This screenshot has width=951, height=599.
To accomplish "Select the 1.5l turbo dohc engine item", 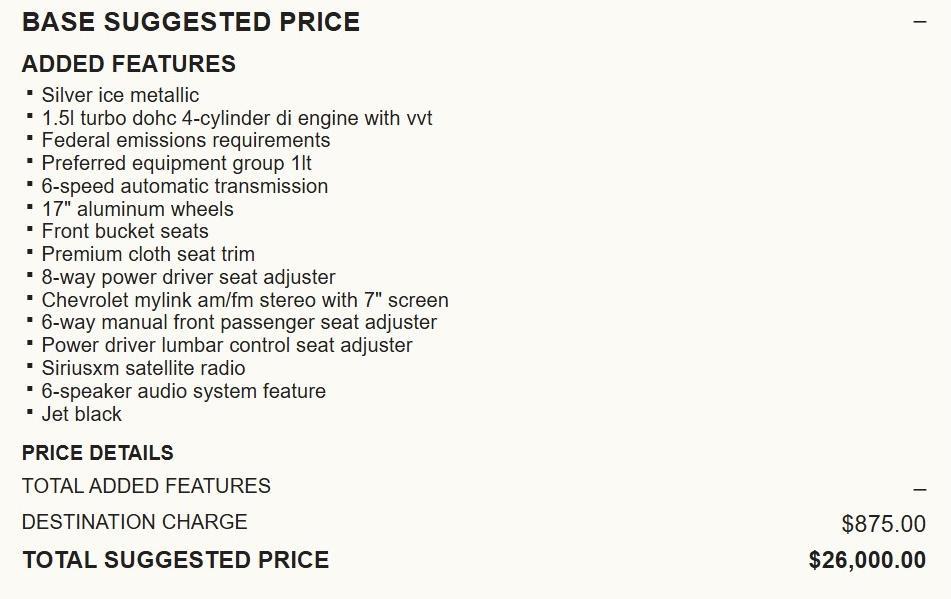I will click(x=237, y=118).
